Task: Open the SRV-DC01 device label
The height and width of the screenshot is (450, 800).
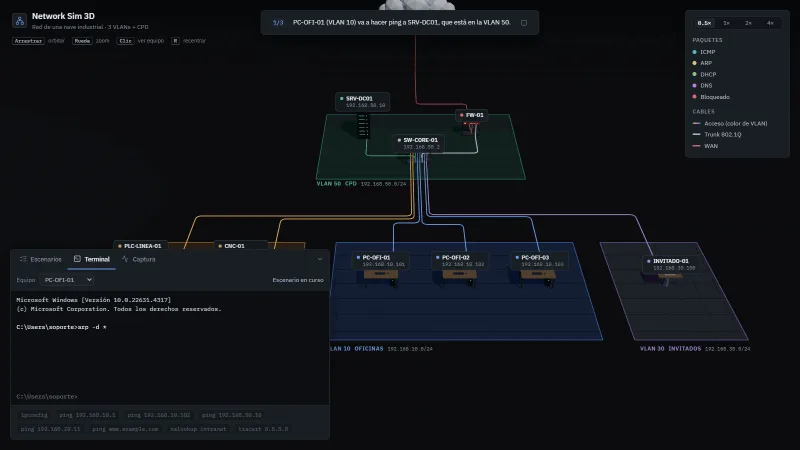Action: tap(362, 102)
